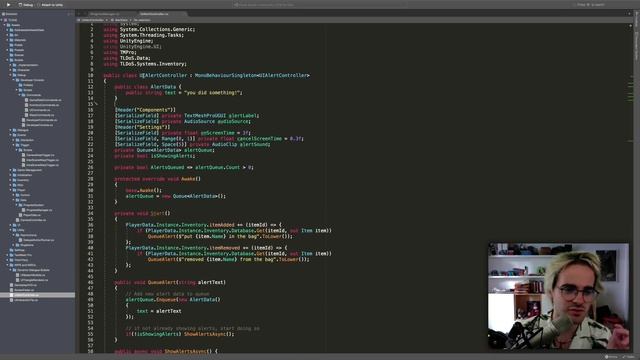Click the Awake method name on line 28

coord(188,179)
